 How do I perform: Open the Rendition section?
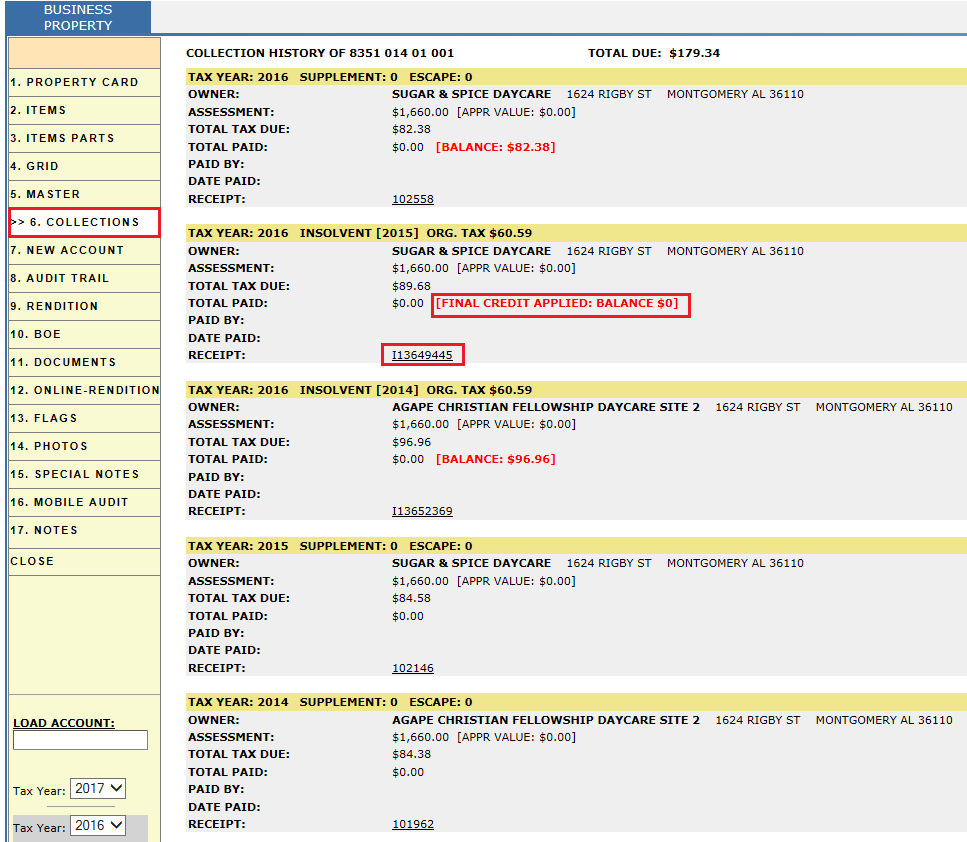pos(84,307)
